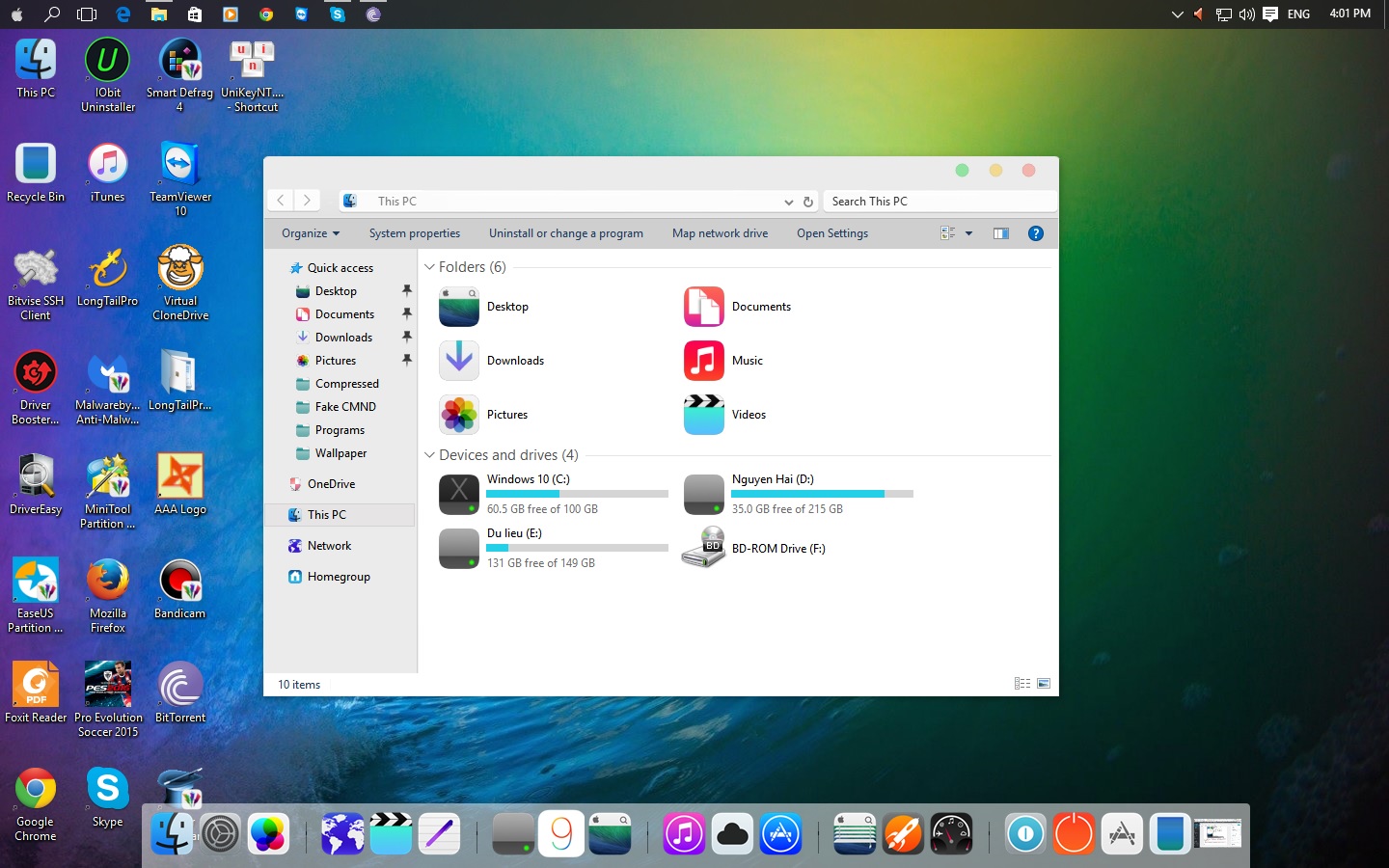This screenshot has width=1389, height=868.
Task: Open iTunes desktop shortcut
Action: click(108, 172)
